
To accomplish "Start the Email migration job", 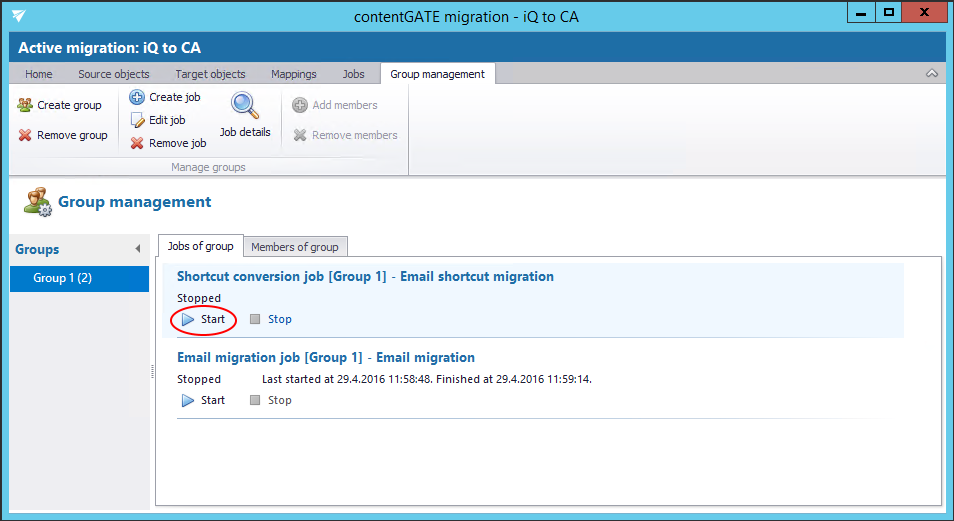I will (x=203, y=400).
